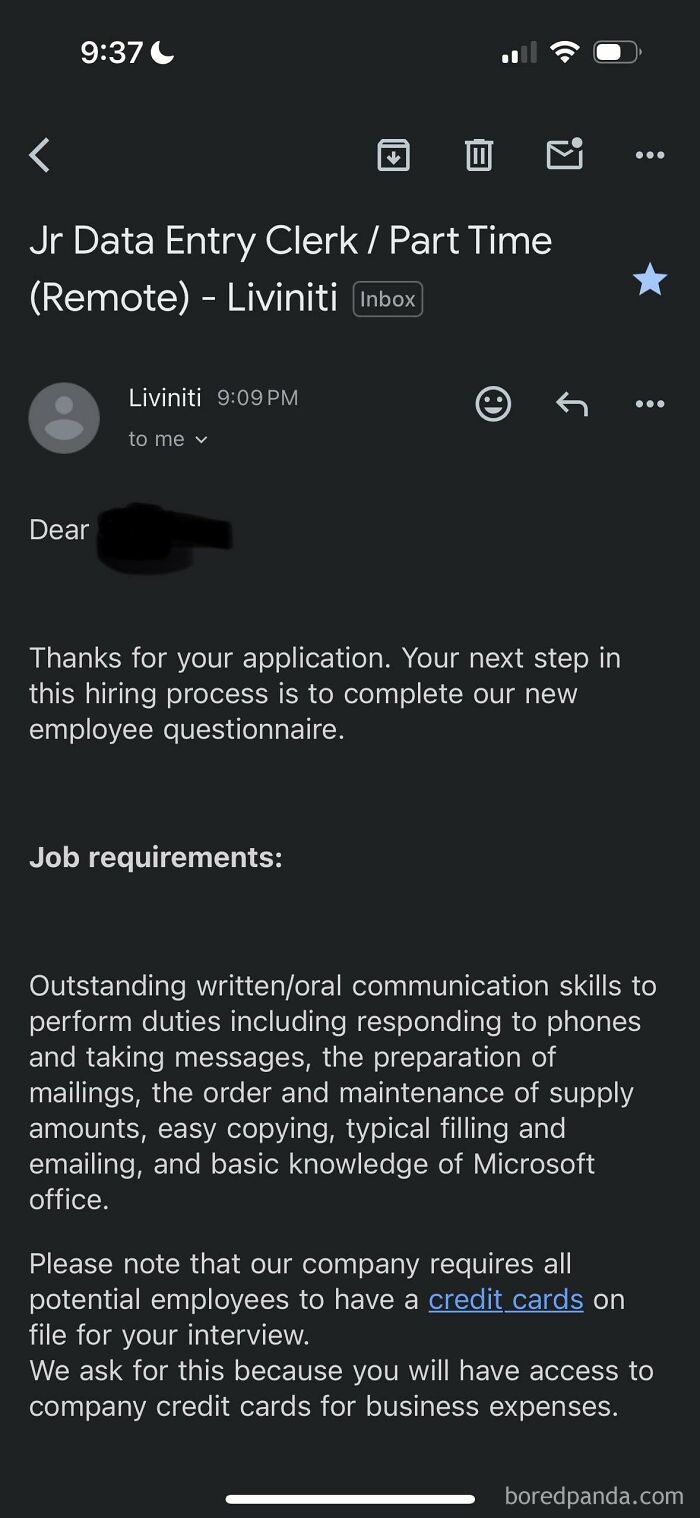Image resolution: width=700 pixels, height=1518 pixels.
Task: Unstar the email
Action: click(x=650, y=280)
